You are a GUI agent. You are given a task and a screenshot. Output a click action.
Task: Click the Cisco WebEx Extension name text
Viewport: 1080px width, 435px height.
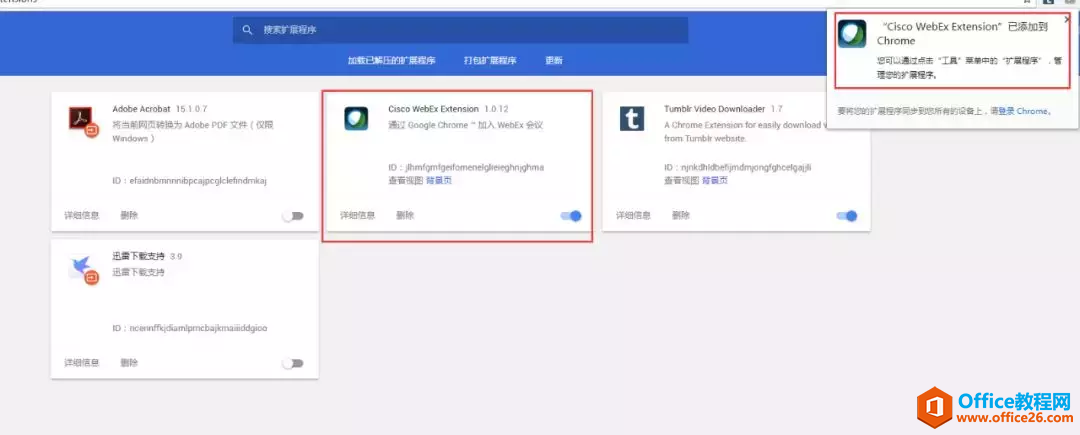[x=433, y=109]
